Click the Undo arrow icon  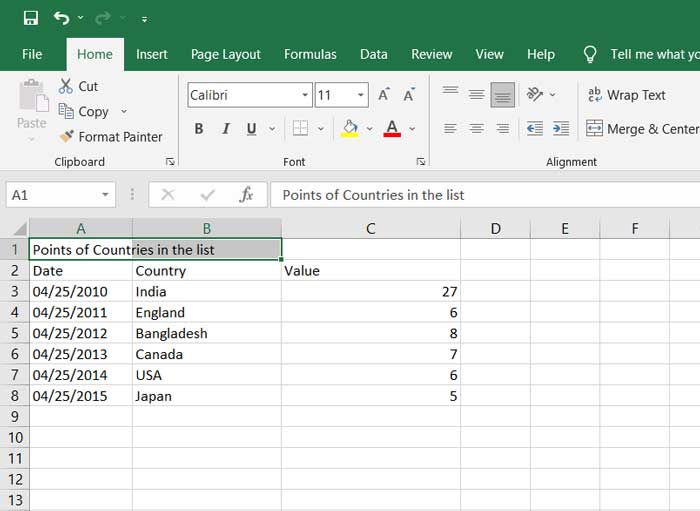pos(62,18)
